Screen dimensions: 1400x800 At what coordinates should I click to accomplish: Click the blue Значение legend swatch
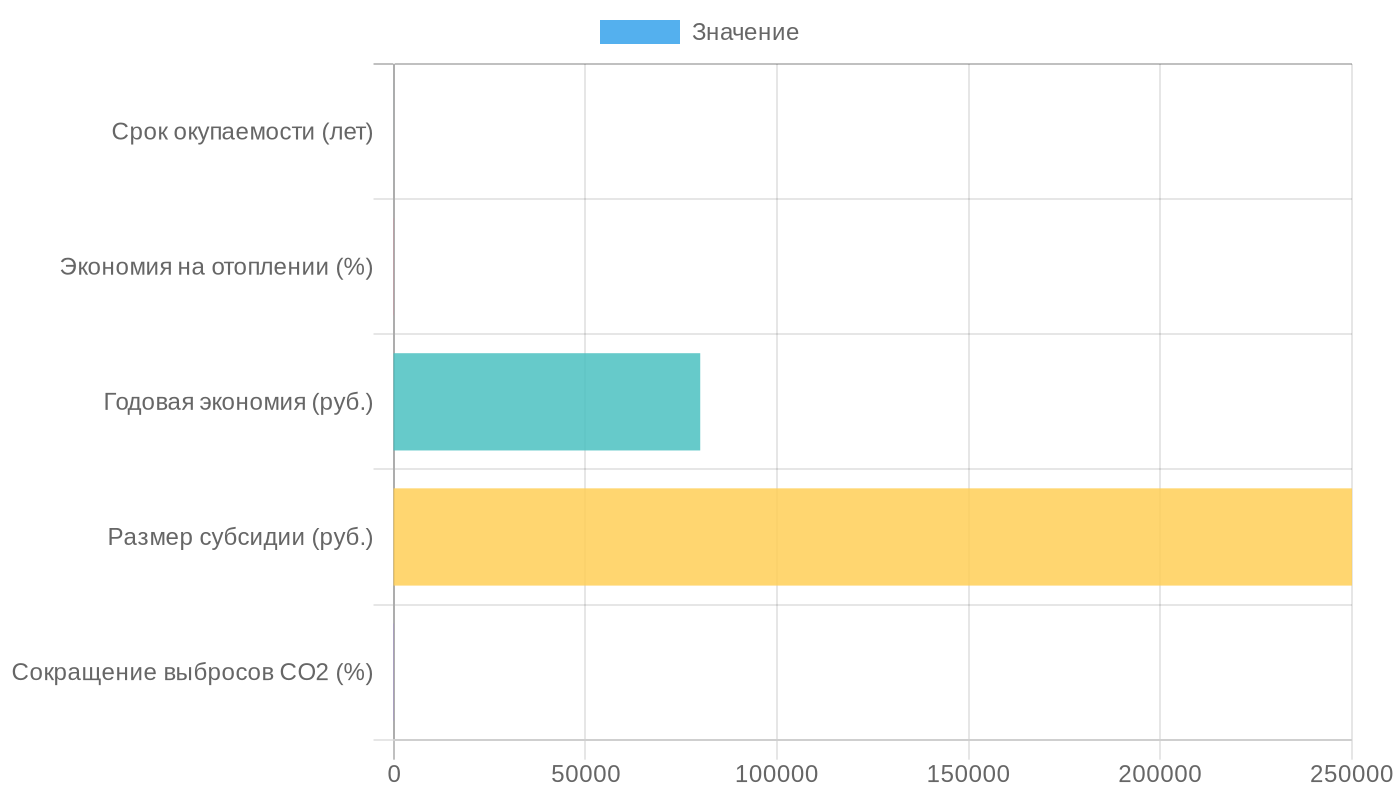coord(639,32)
